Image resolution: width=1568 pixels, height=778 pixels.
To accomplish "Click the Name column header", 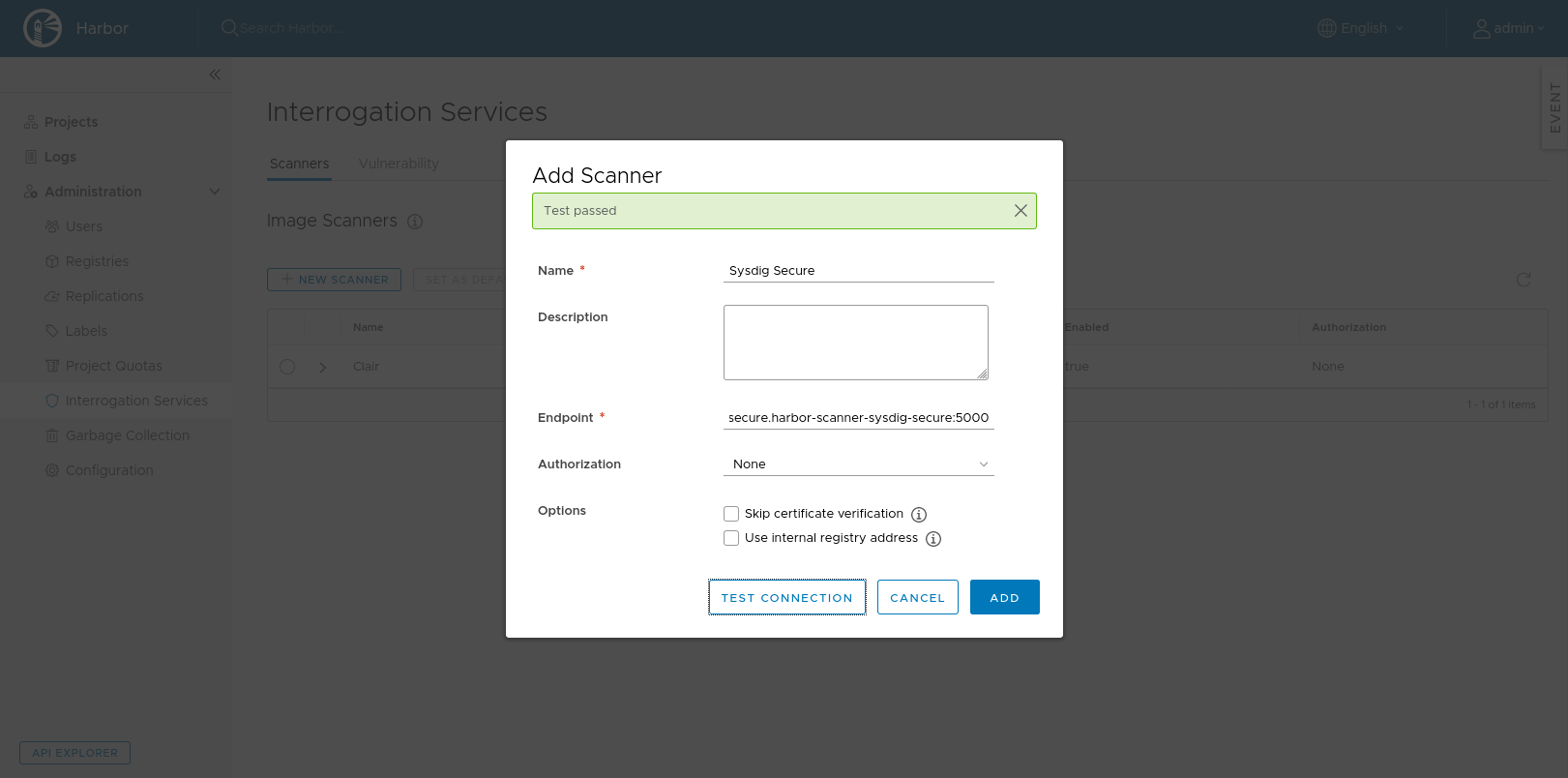I will point(369,327).
